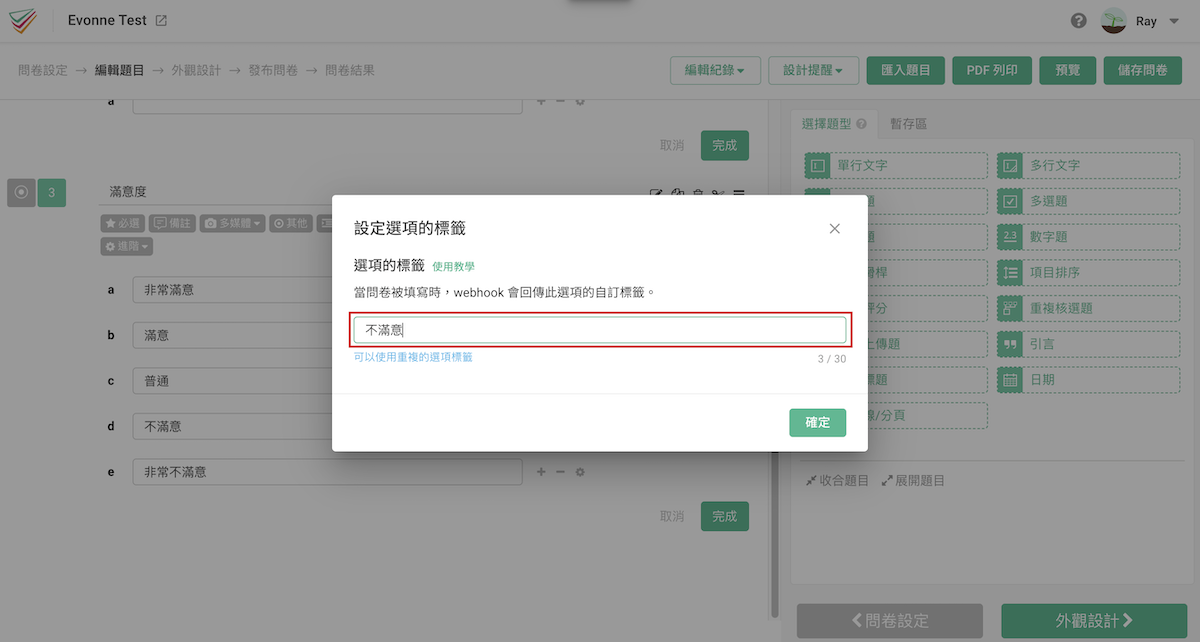This screenshot has width=1200, height=642.
Task: Add the 數字題 question type
Action: click(1089, 237)
